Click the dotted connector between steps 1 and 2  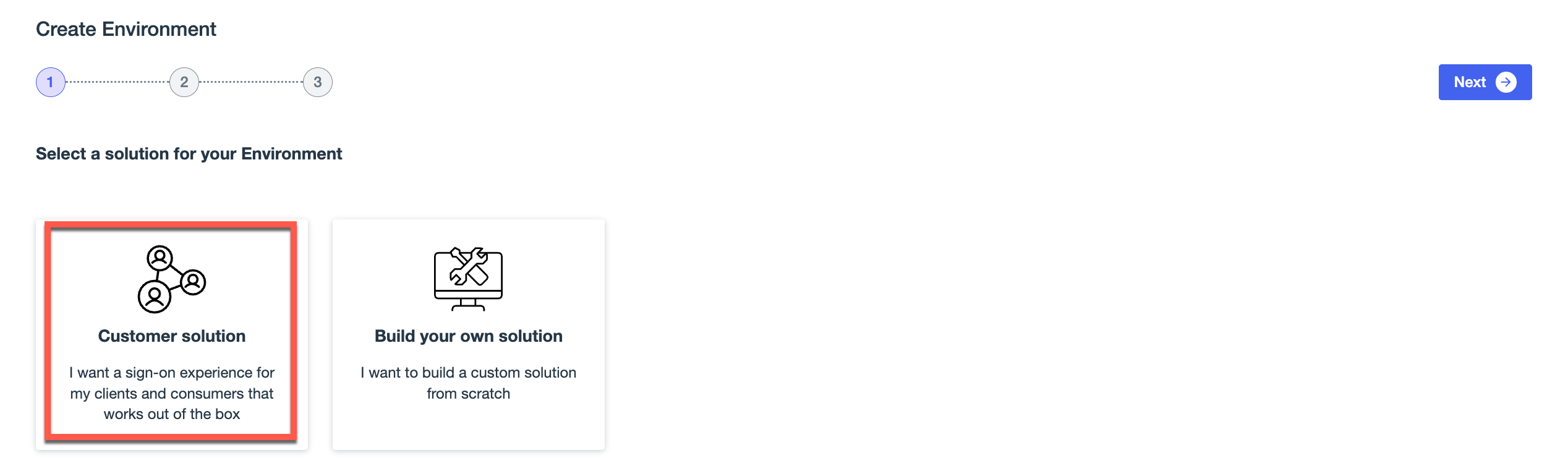117,82
